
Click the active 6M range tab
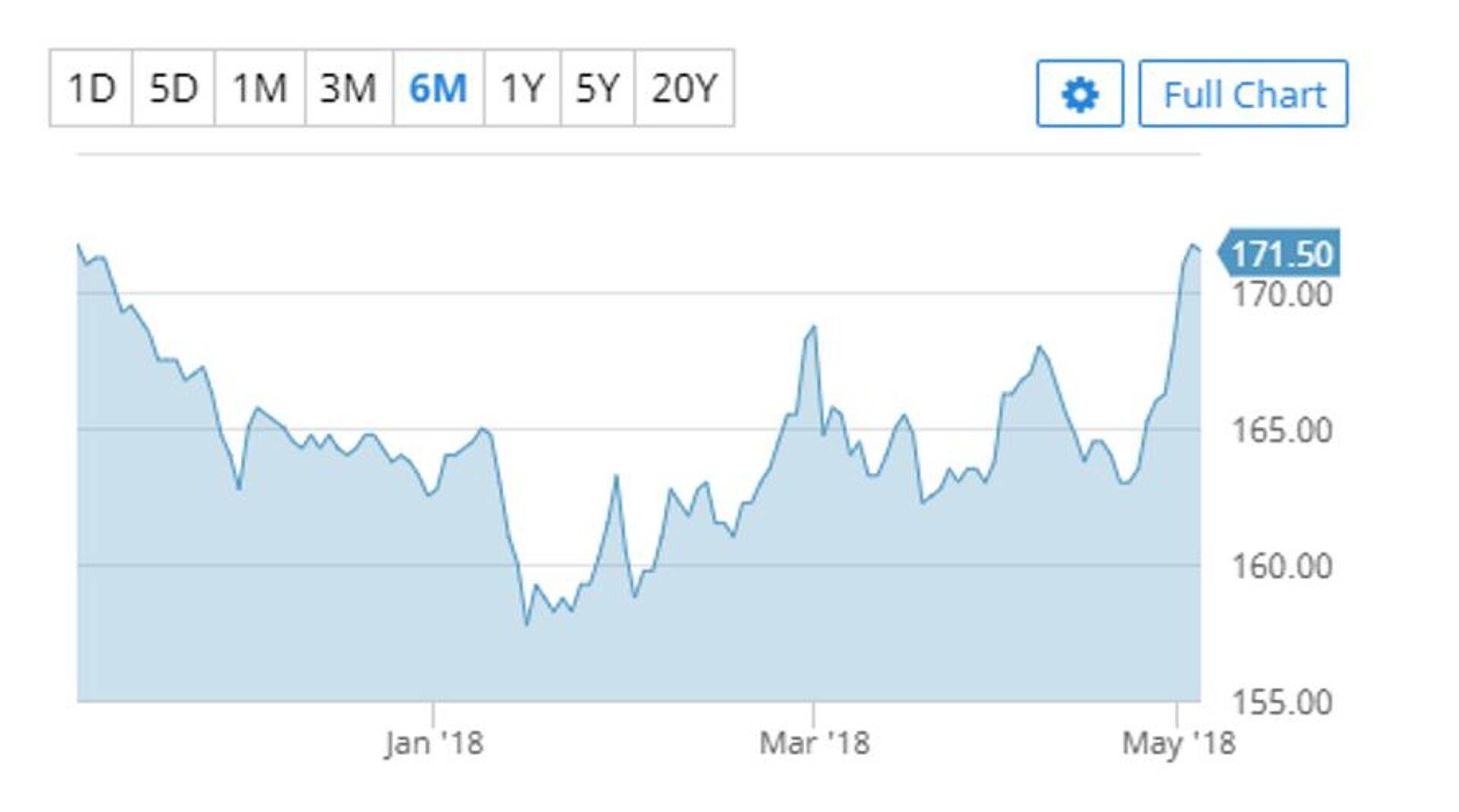[438, 88]
